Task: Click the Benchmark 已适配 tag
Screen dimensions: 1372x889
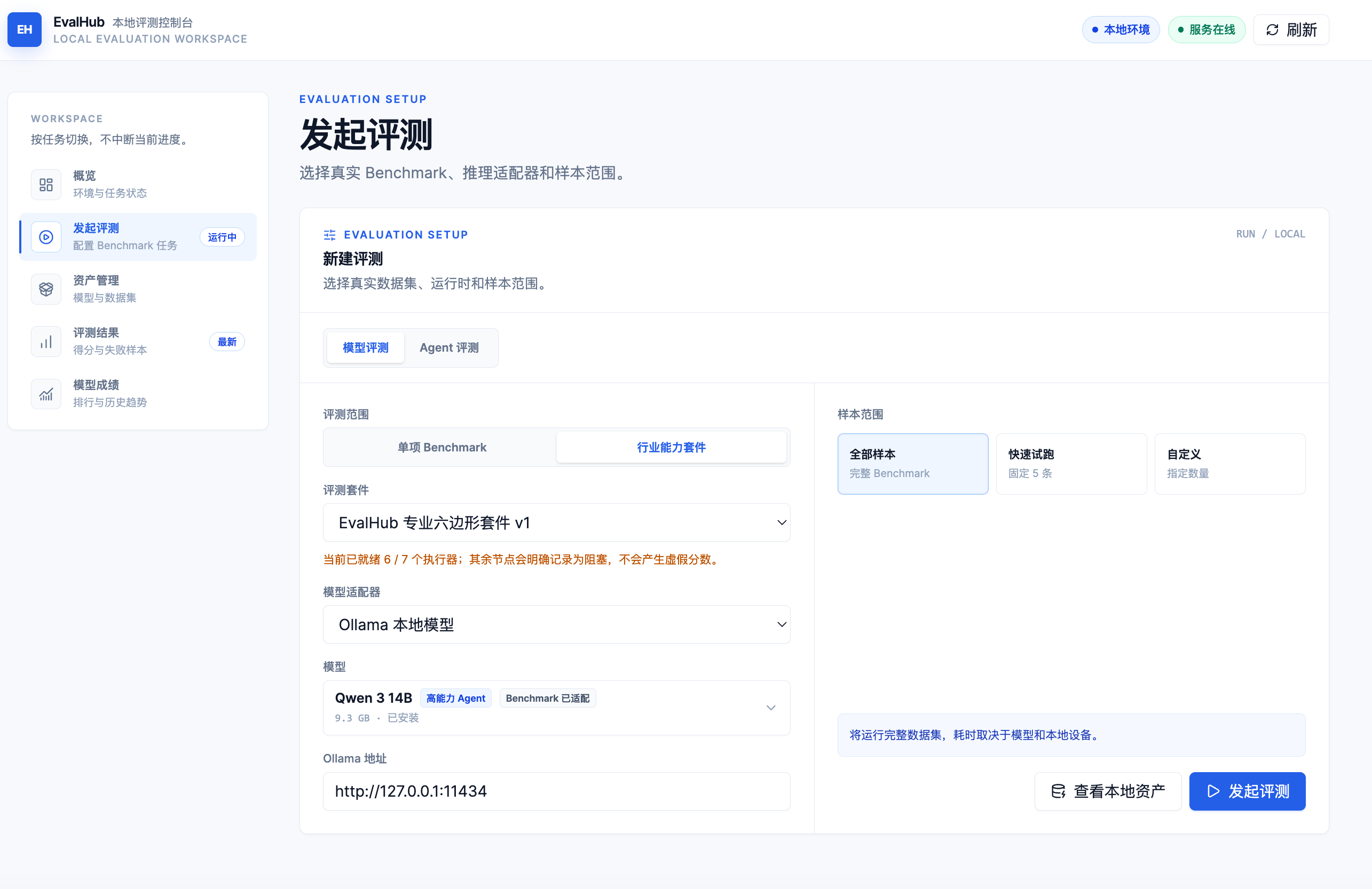Action: (x=548, y=698)
